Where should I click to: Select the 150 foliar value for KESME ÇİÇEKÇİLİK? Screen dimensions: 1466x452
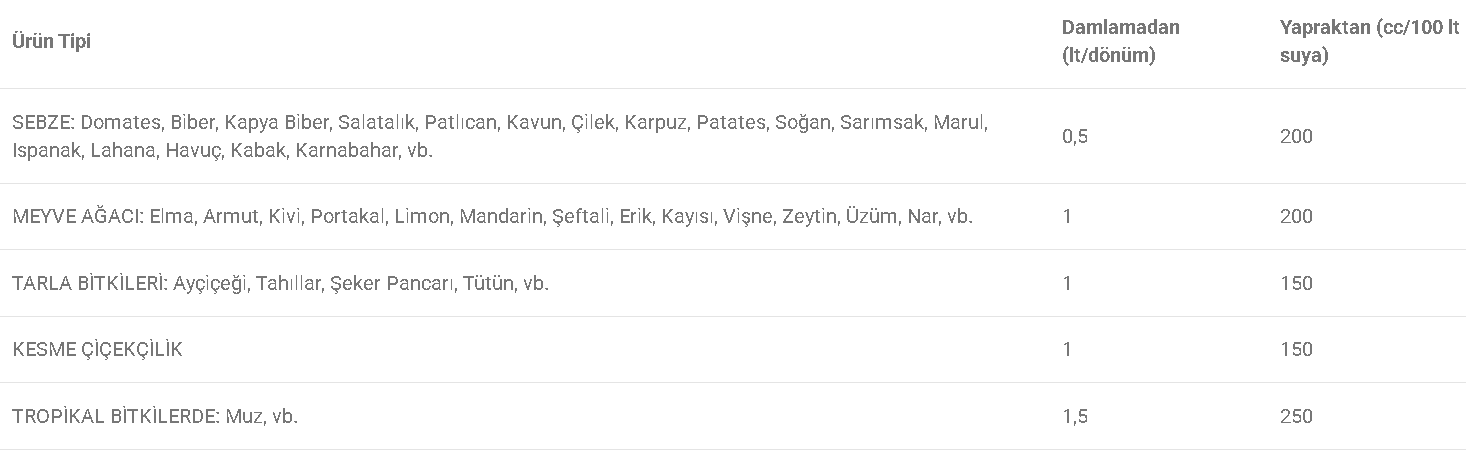(1296, 350)
